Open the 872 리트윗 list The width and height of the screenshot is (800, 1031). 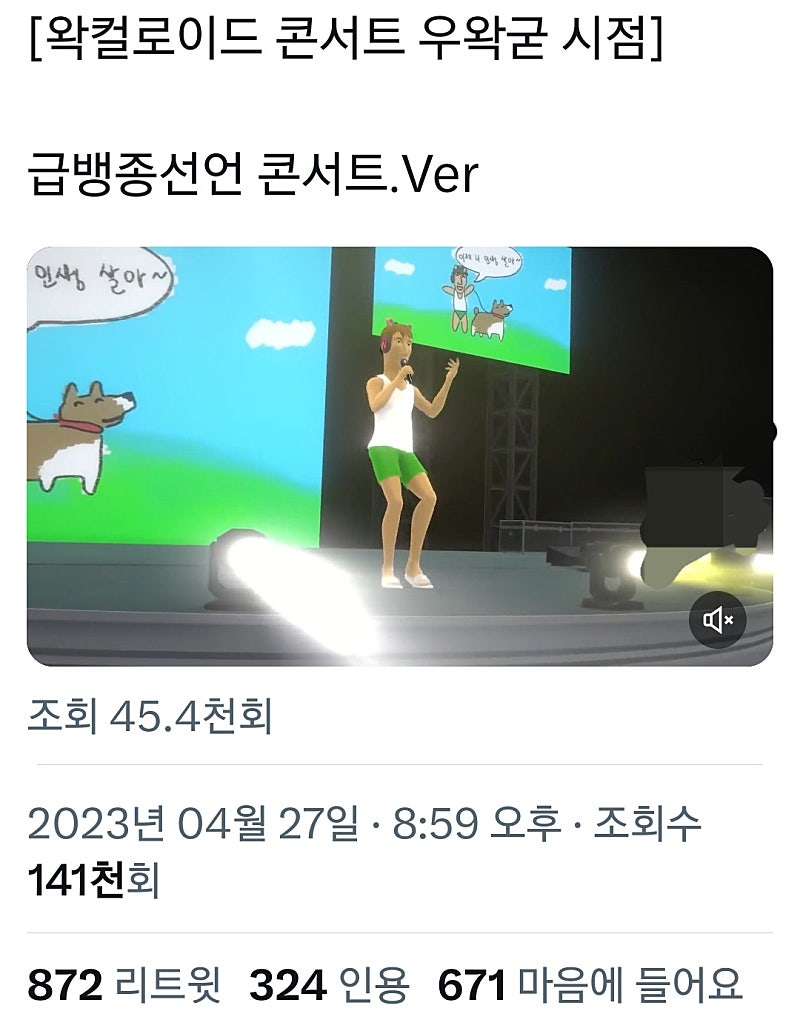coord(125,984)
